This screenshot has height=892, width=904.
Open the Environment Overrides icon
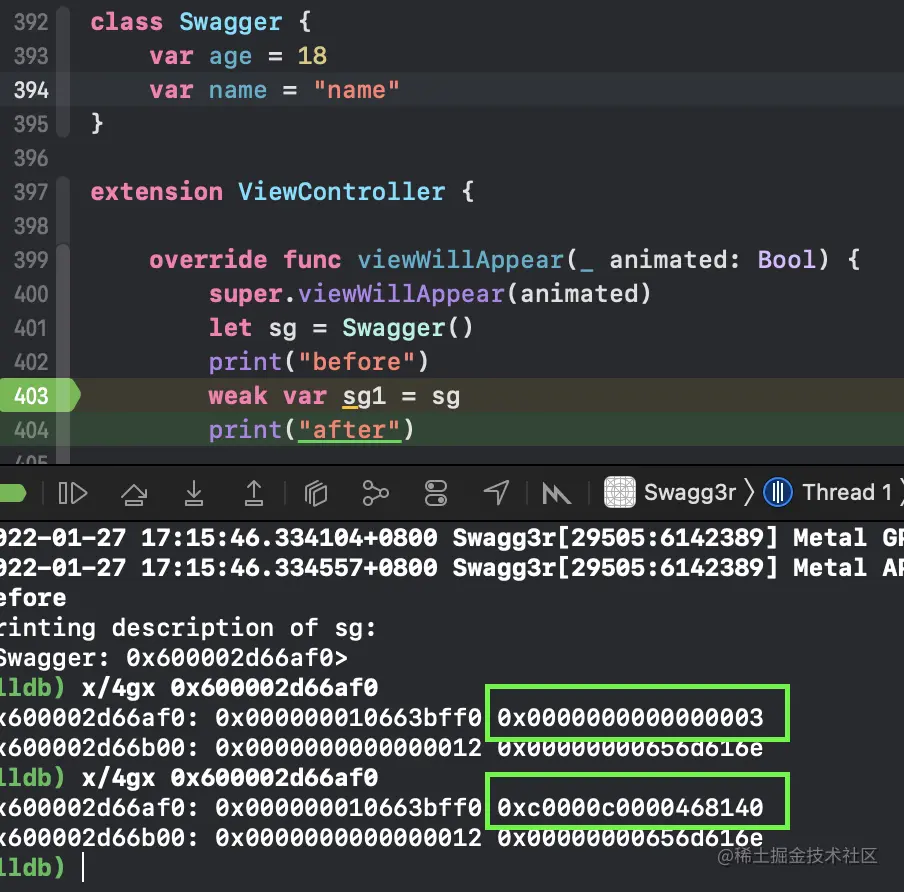[x=436, y=494]
